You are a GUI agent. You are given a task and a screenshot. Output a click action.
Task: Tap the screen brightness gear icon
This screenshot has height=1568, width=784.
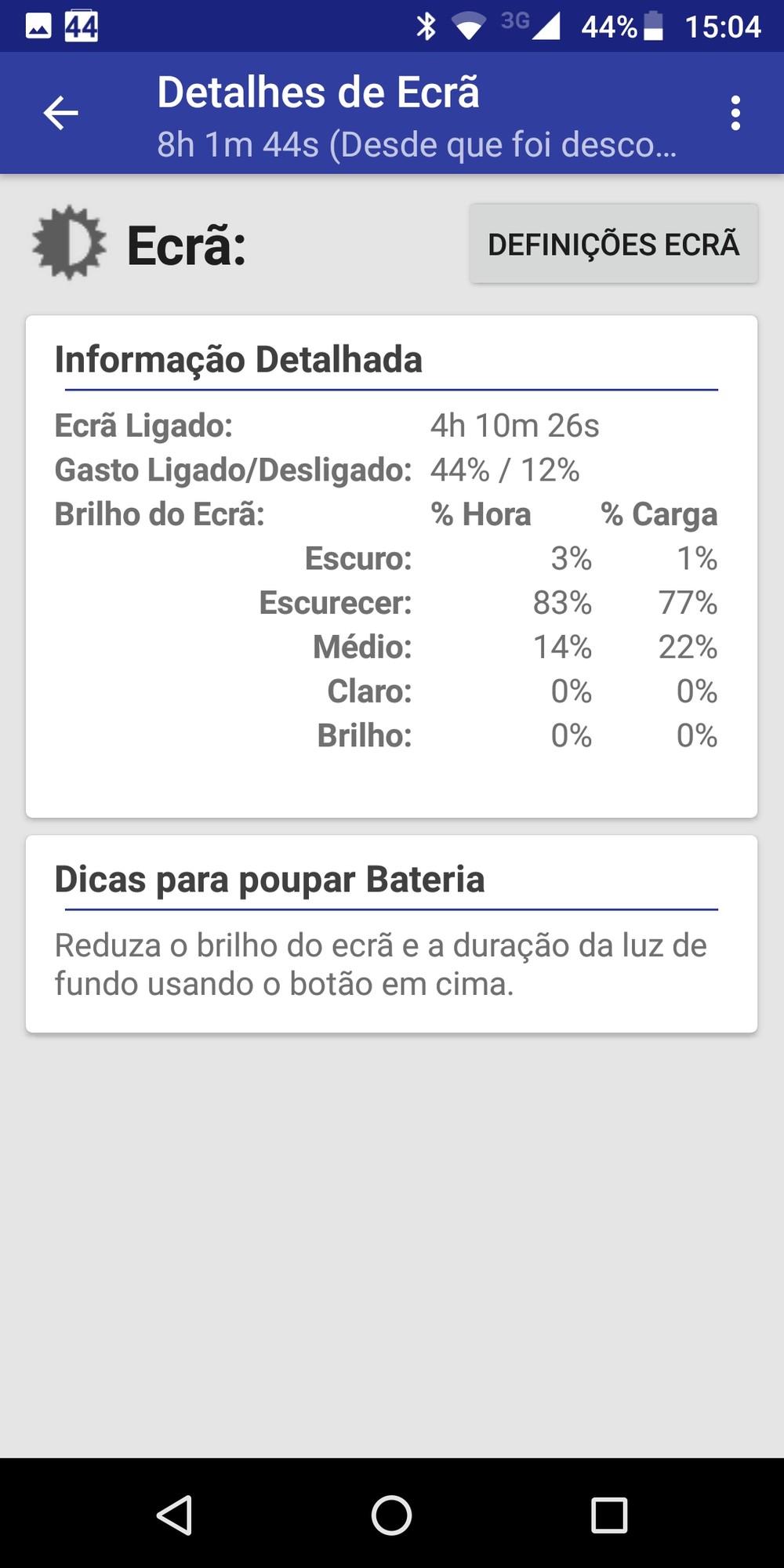pyautogui.click(x=69, y=243)
